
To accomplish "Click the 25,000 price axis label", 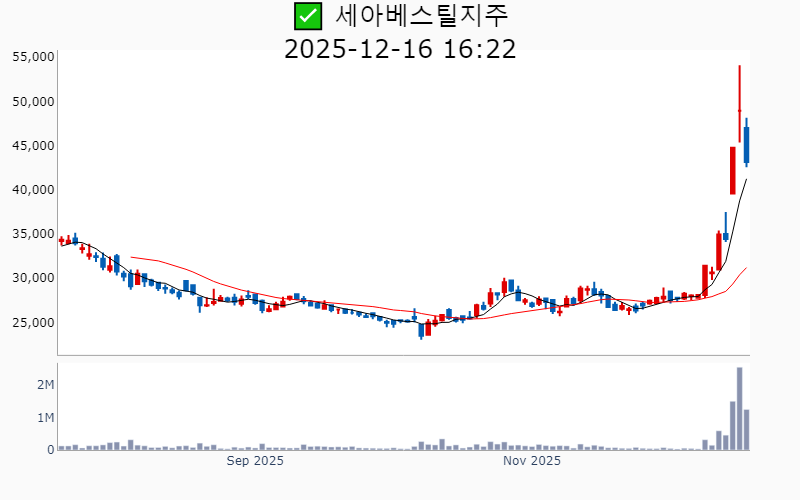I will (32, 322).
